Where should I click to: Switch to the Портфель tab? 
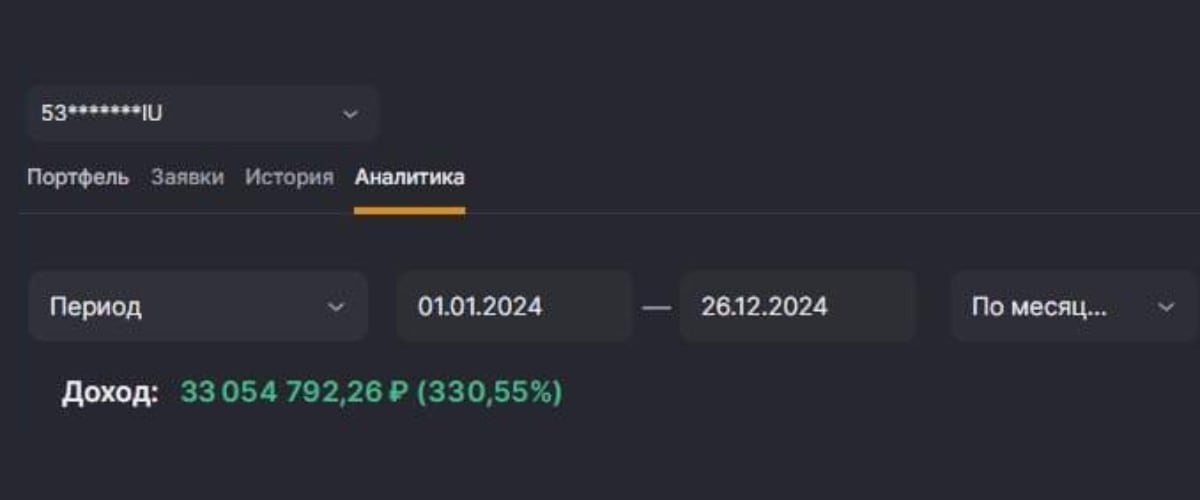click(x=78, y=177)
